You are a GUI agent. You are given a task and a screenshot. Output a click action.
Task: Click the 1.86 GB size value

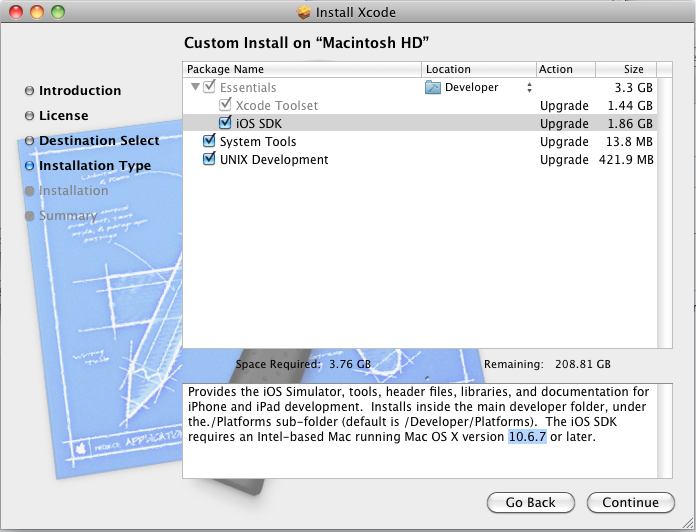pos(630,123)
